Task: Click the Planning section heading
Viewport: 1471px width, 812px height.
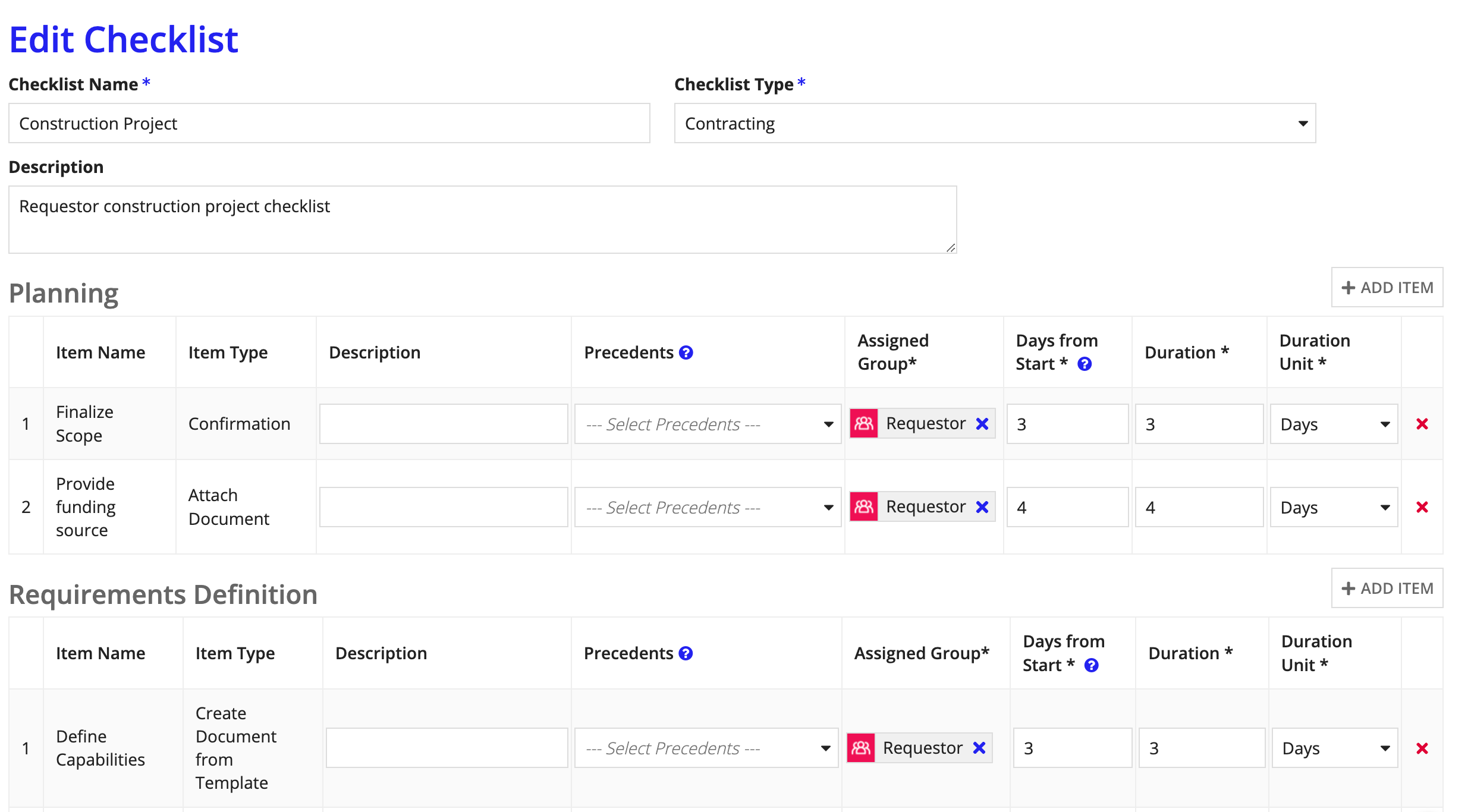Action: click(64, 294)
